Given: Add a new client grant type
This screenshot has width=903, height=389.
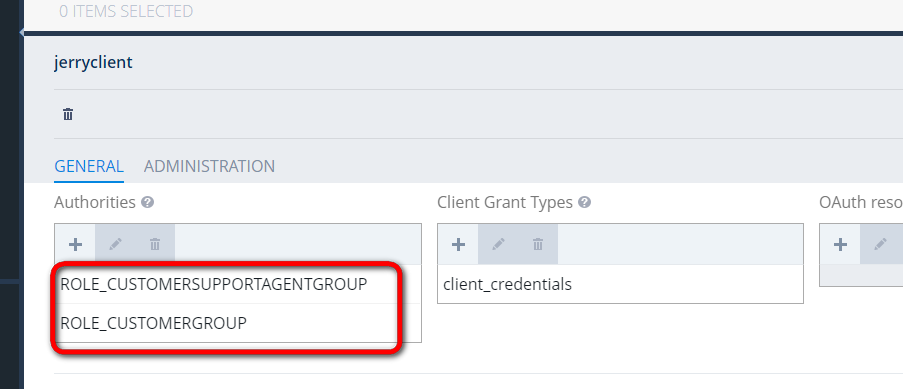Looking at the screenshot, I should tap(458, 244).
